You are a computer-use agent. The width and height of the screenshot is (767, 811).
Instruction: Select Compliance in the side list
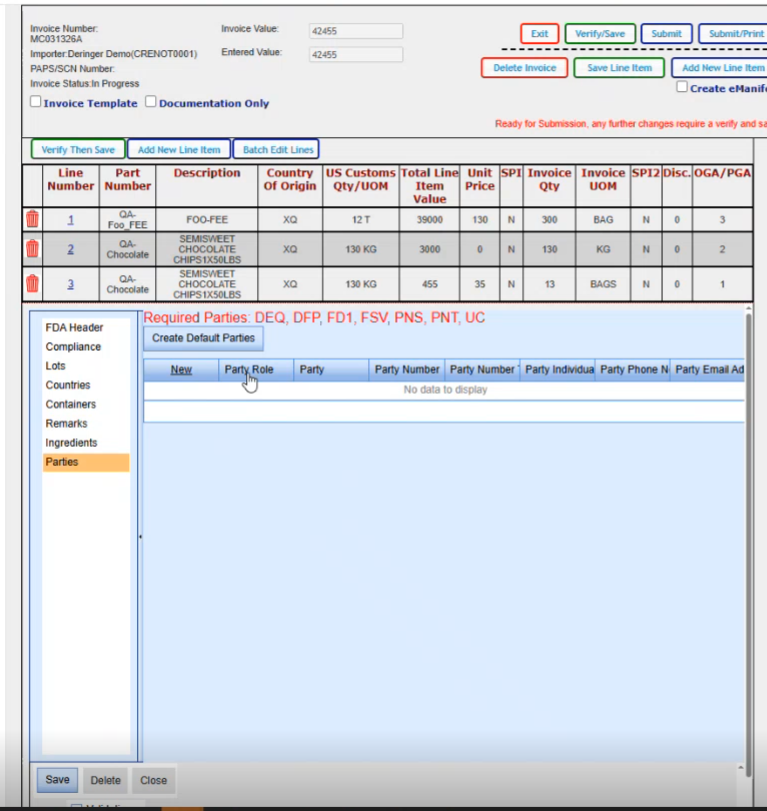(73, 347)
